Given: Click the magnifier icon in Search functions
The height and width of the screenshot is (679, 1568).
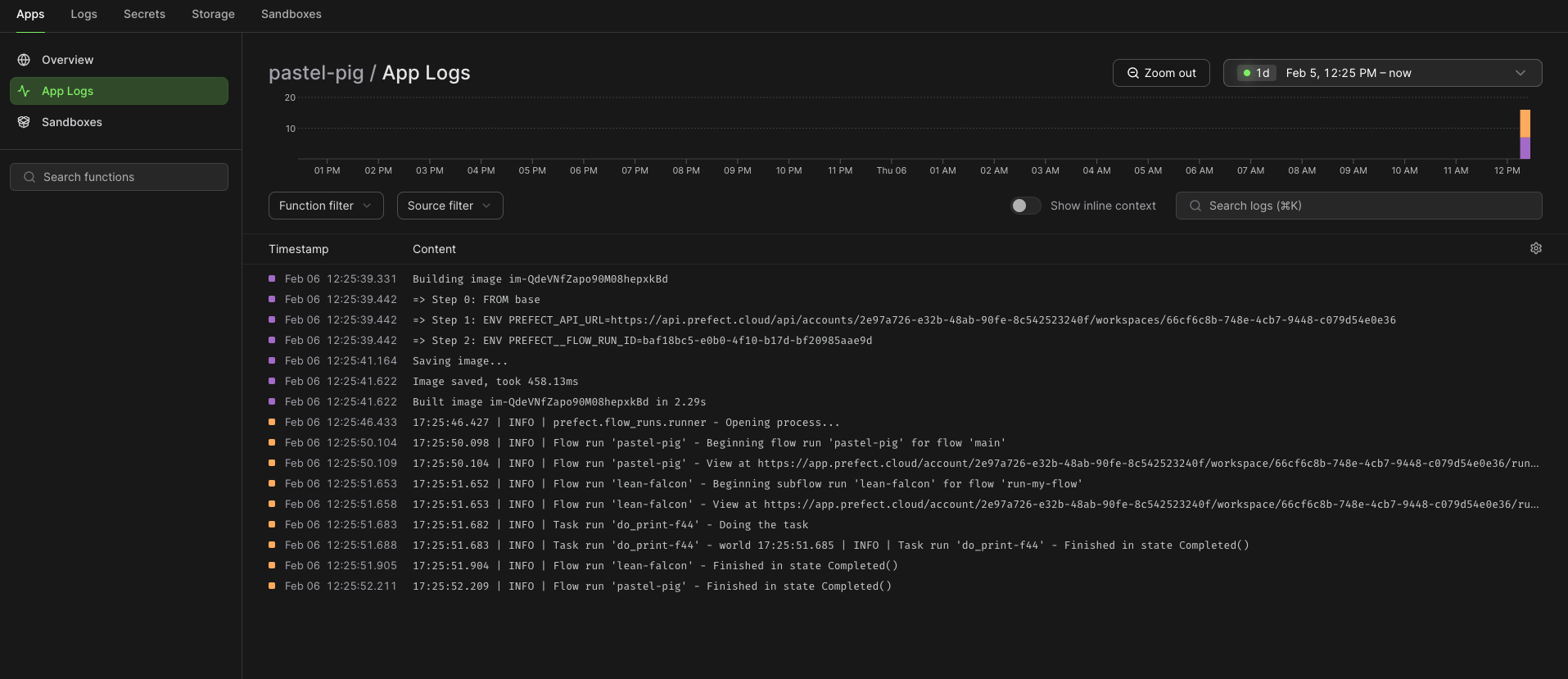Looking at the screenshot, I should (29, 177).
